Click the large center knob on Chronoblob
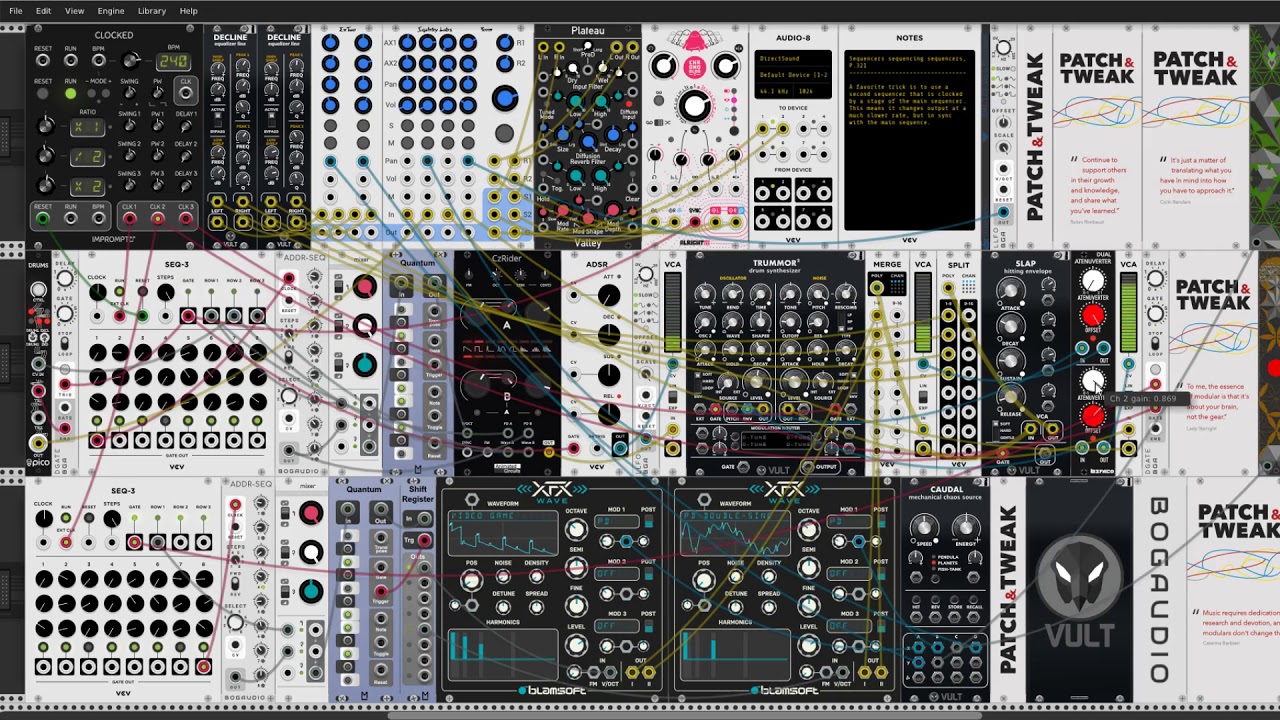The height and width of the screenshot is (720, 1280). click(694, 106)
